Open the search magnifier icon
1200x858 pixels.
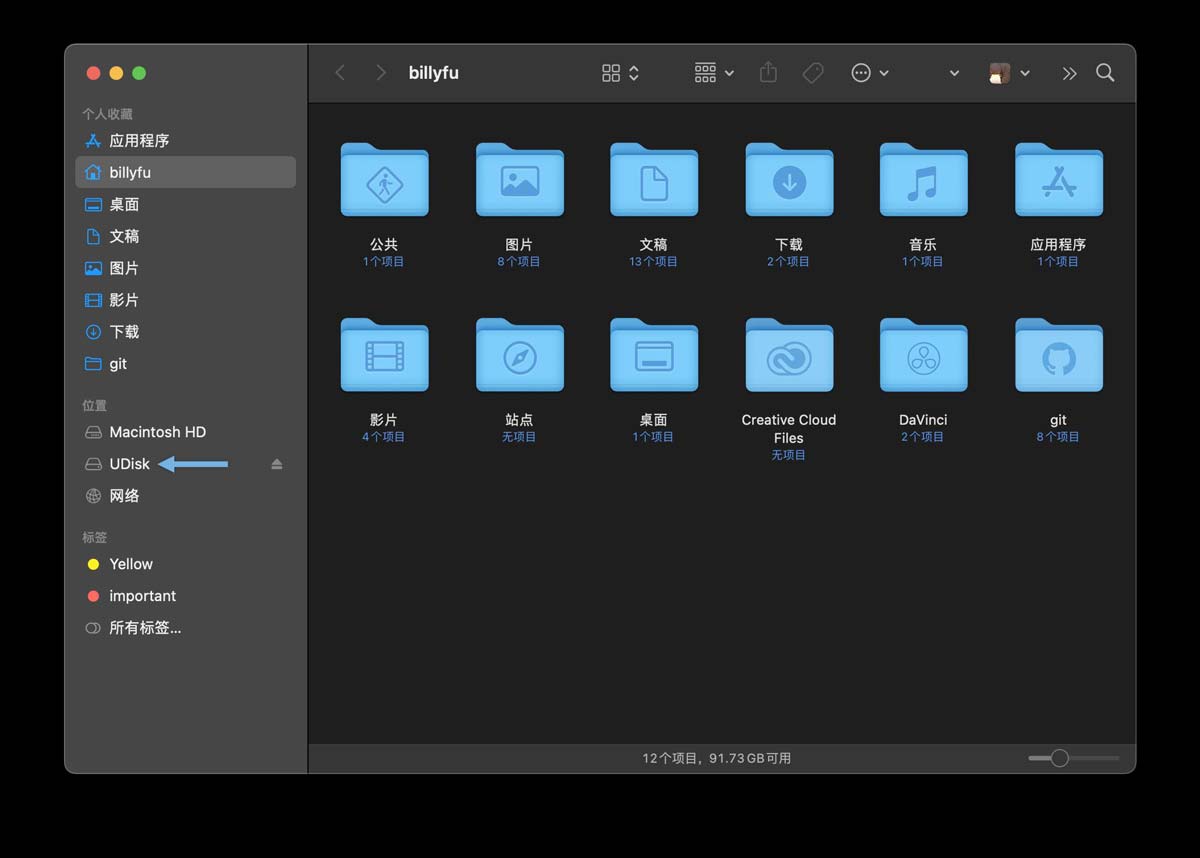pos(1105,73)
